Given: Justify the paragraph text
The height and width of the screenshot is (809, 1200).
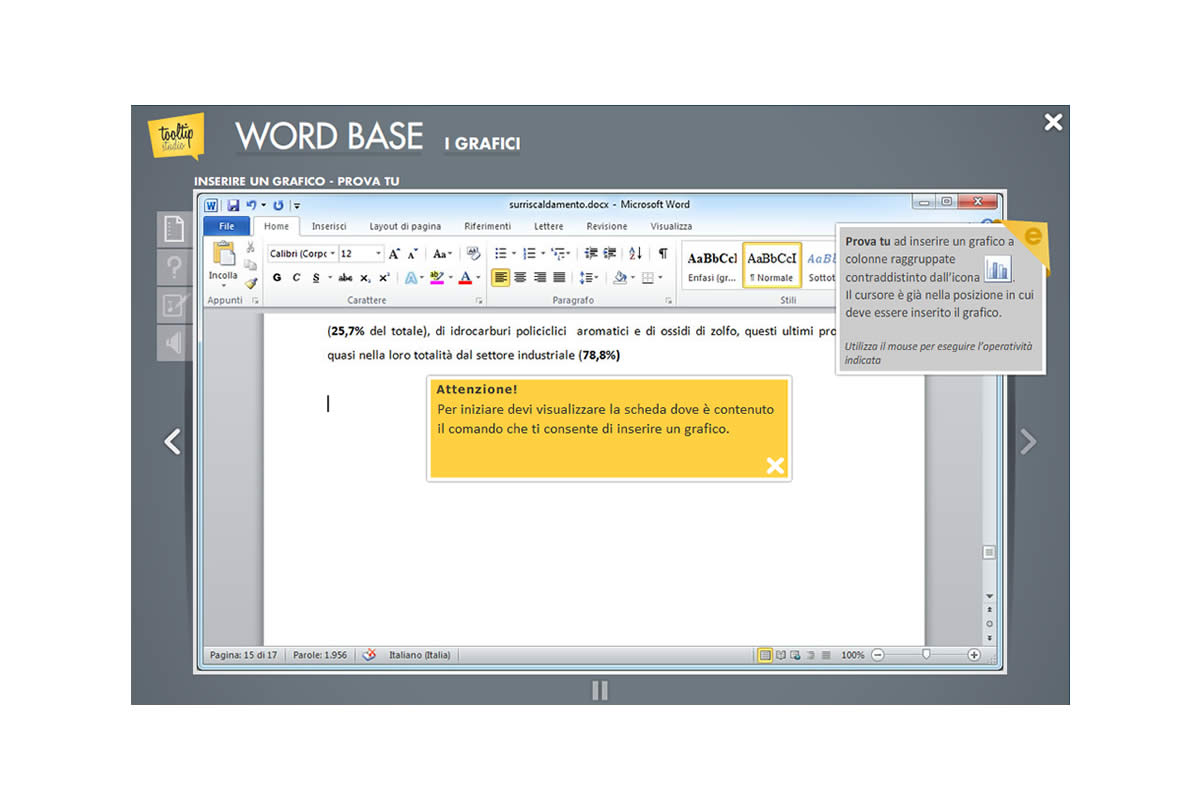Looking at the screenshot, I should (559, 278).
